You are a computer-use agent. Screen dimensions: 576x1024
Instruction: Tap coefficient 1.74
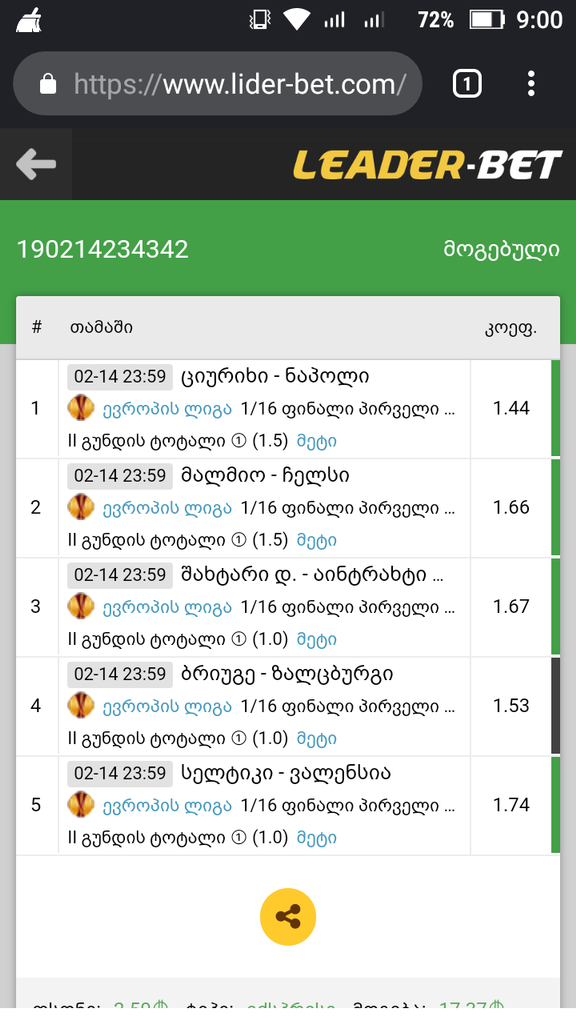coord(511,805)
